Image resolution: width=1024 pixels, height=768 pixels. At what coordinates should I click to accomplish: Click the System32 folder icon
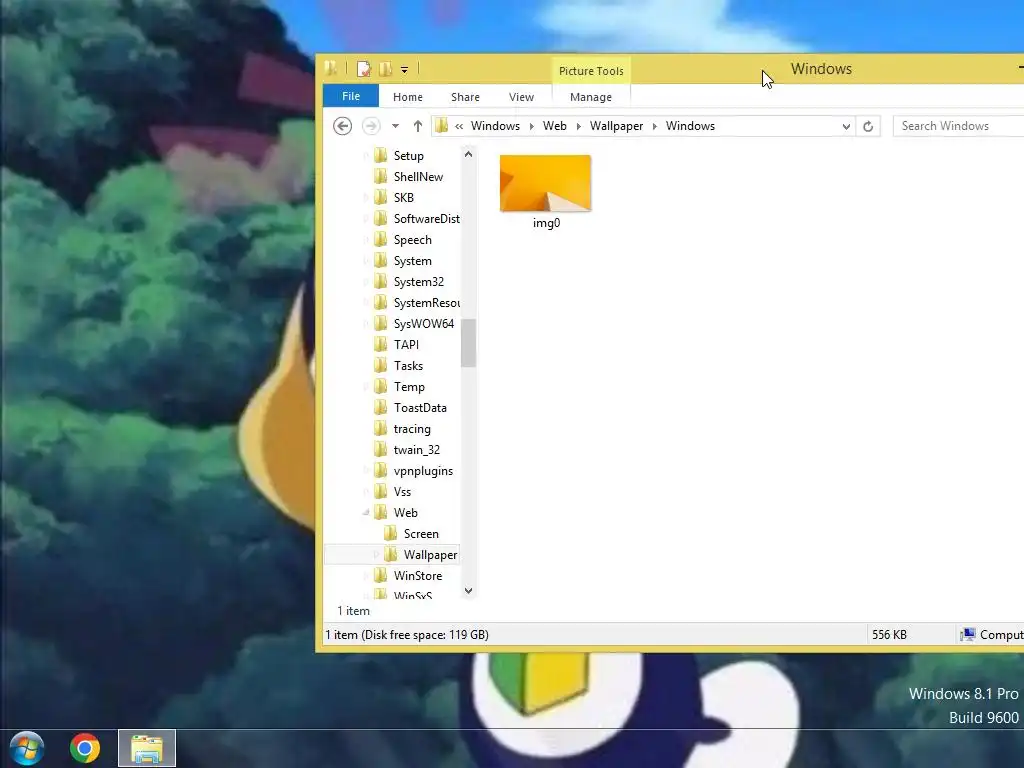381,281
